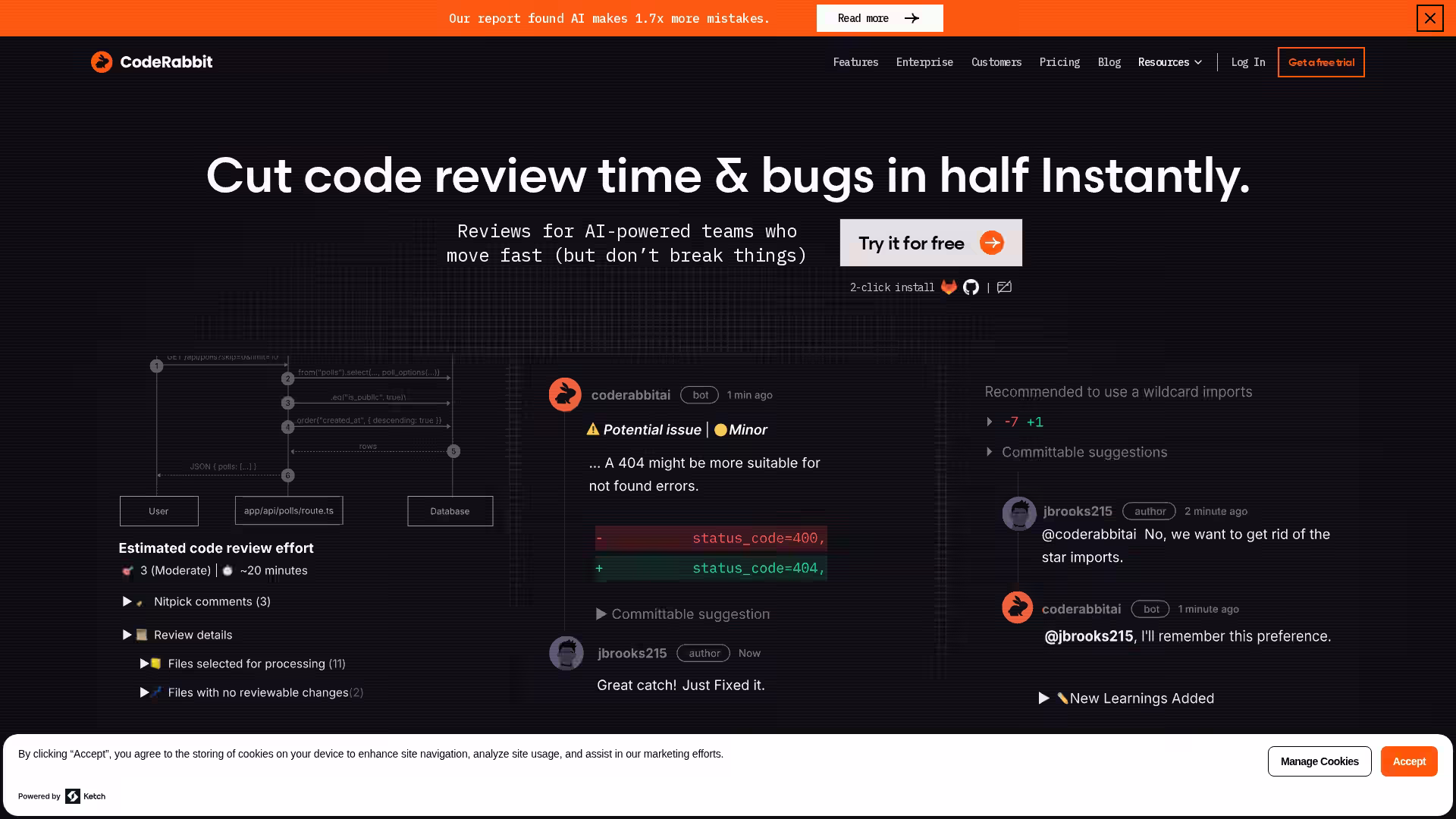
Task: Open the Pricing nav item
Action: point(1059,62)
